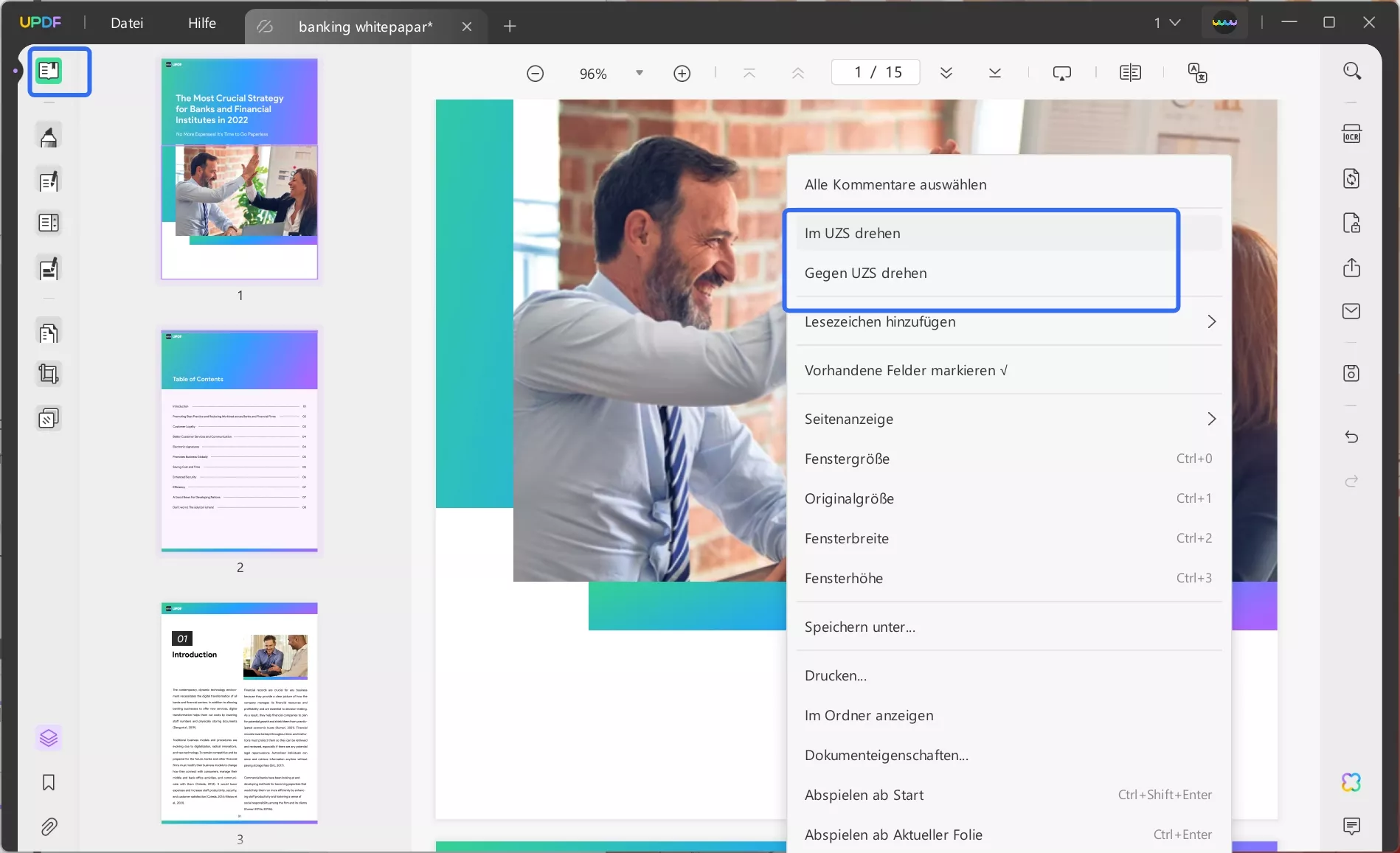This screenshot has height=853, width=1400.
Task: Choose Abspielen ab Start
Action: coord(1009,795)
